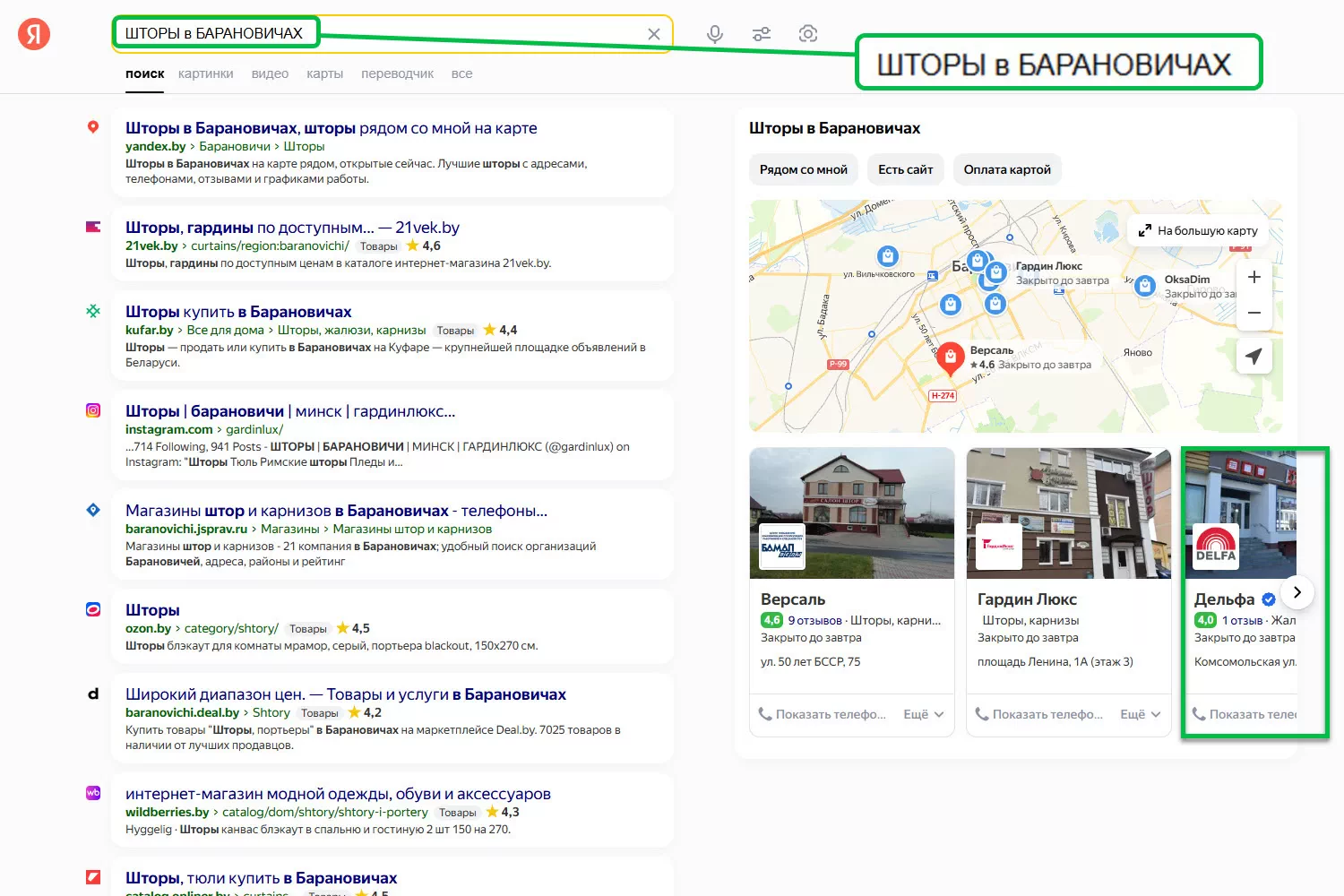The image size is (1344, 896).
Task: Select the red Версаль map pin
Action: click(950, 359)
